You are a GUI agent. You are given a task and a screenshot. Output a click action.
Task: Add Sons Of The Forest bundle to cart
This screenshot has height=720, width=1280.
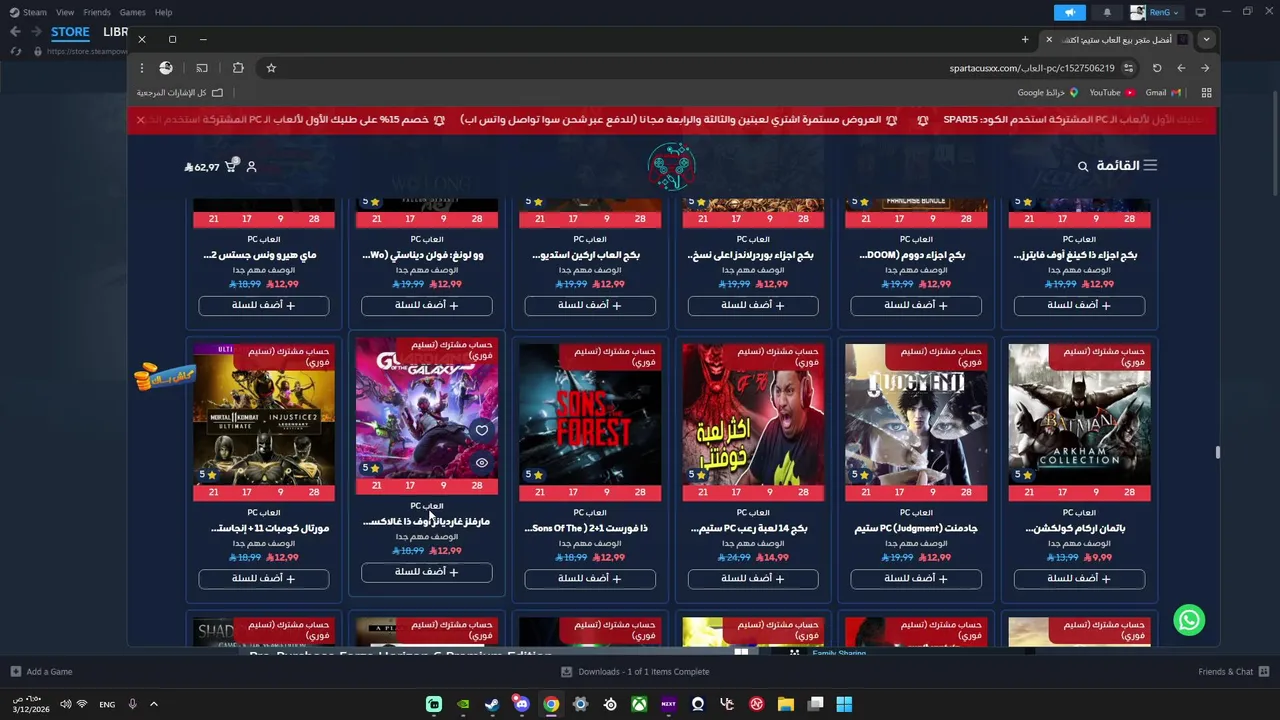point(590,578)
